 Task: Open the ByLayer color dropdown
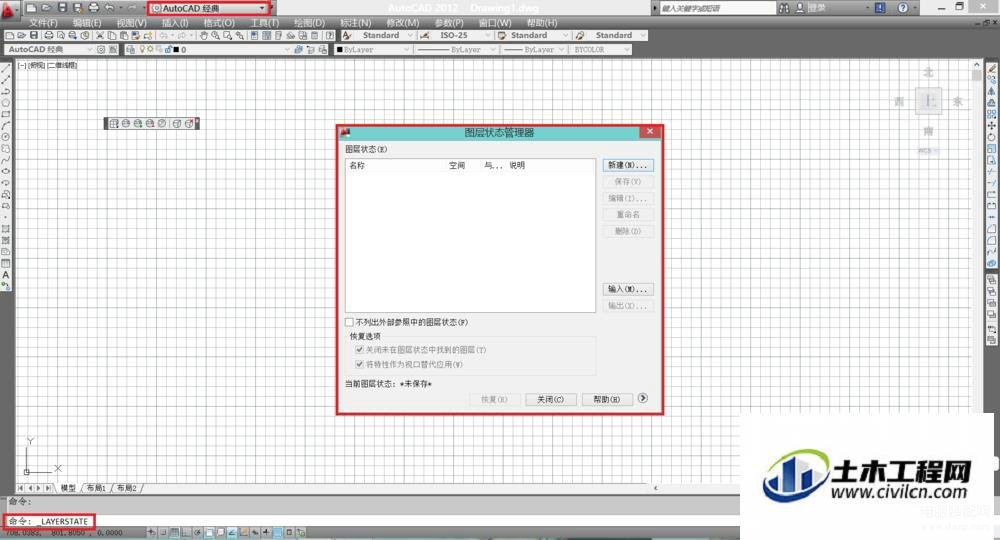coord(374,49)
